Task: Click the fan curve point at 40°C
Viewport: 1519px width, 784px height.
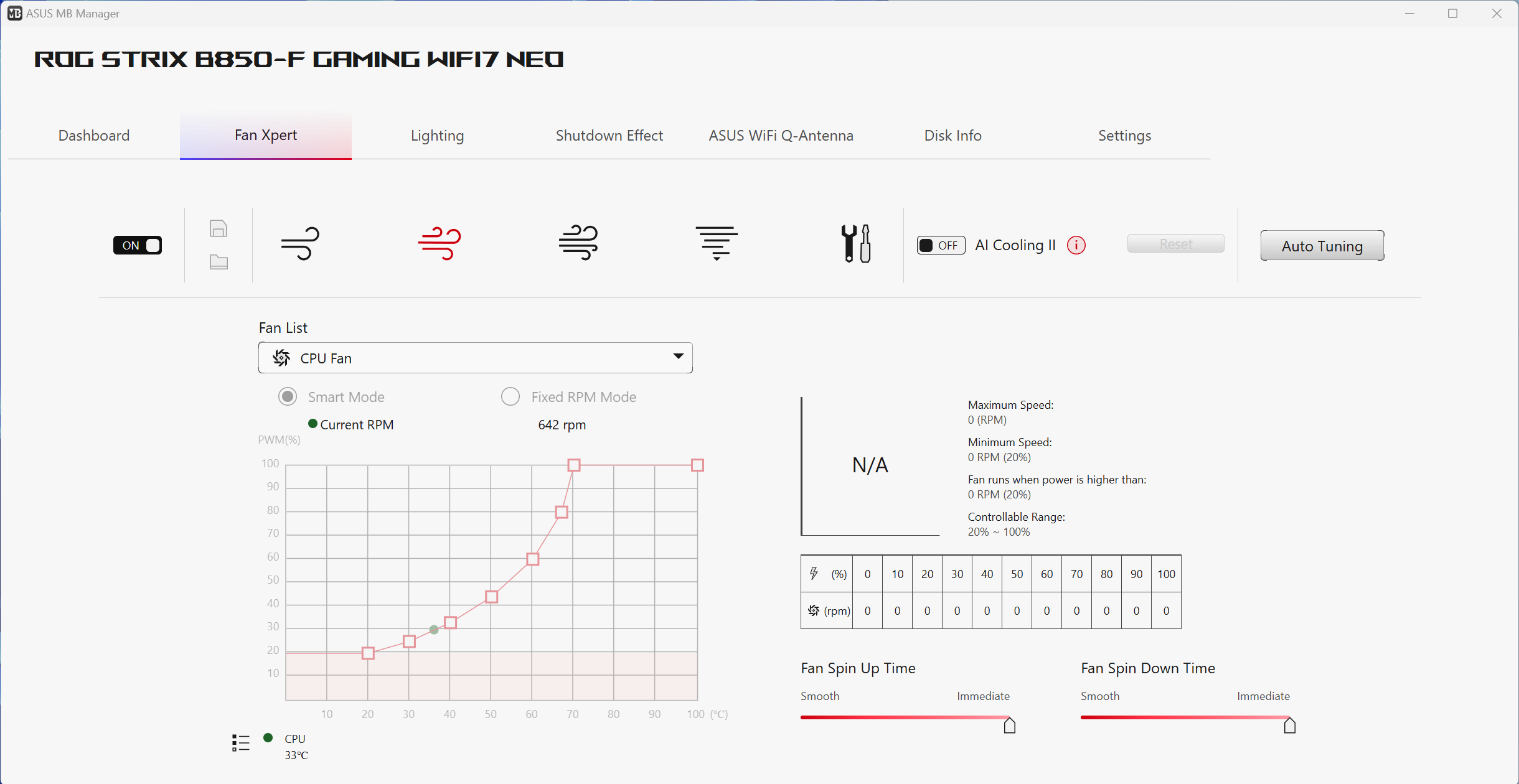Action: coord(451,623)
